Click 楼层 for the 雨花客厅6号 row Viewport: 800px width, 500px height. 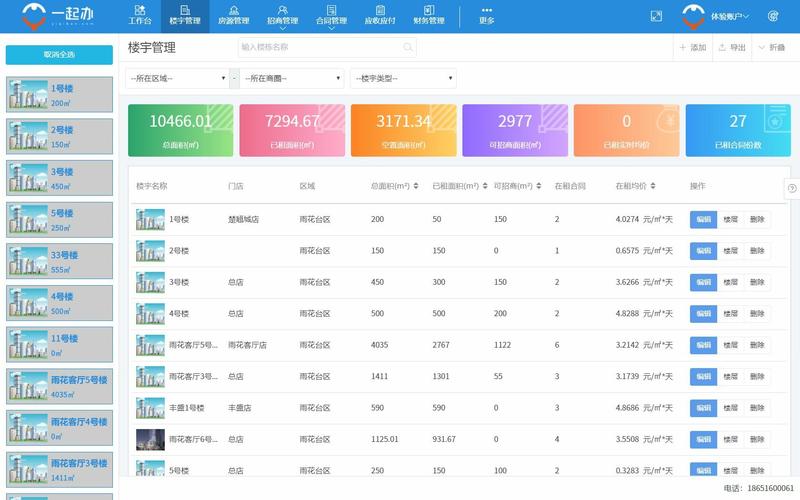tap(730, 439)
